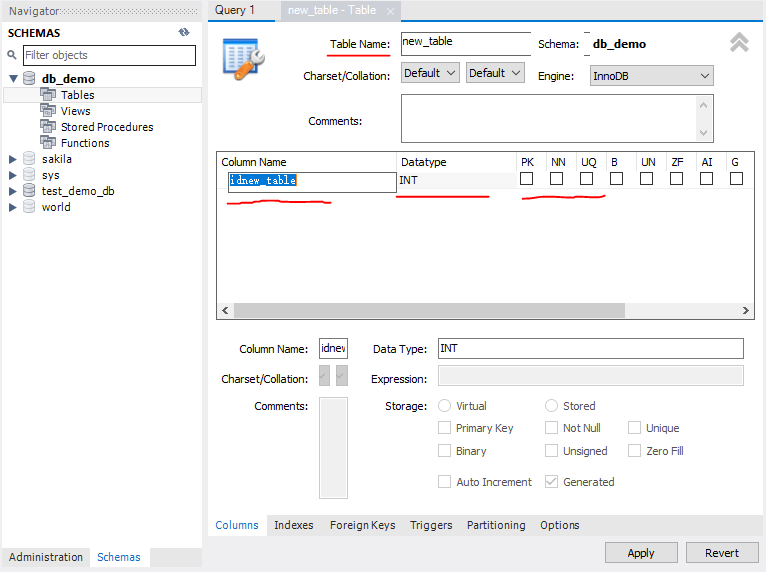Click the Comments box scroll up arrow
The width and height of the screenshot is (766, 572).
click(x=703, y=105)
